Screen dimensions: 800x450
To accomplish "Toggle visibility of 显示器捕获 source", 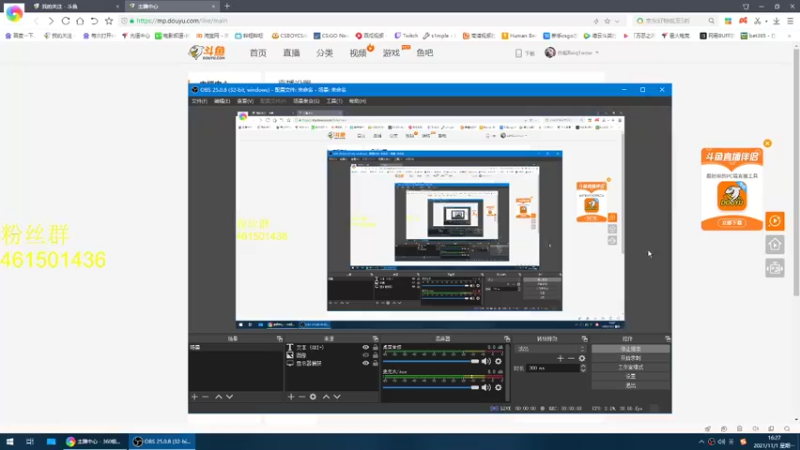I will click(x=365, y=363).
